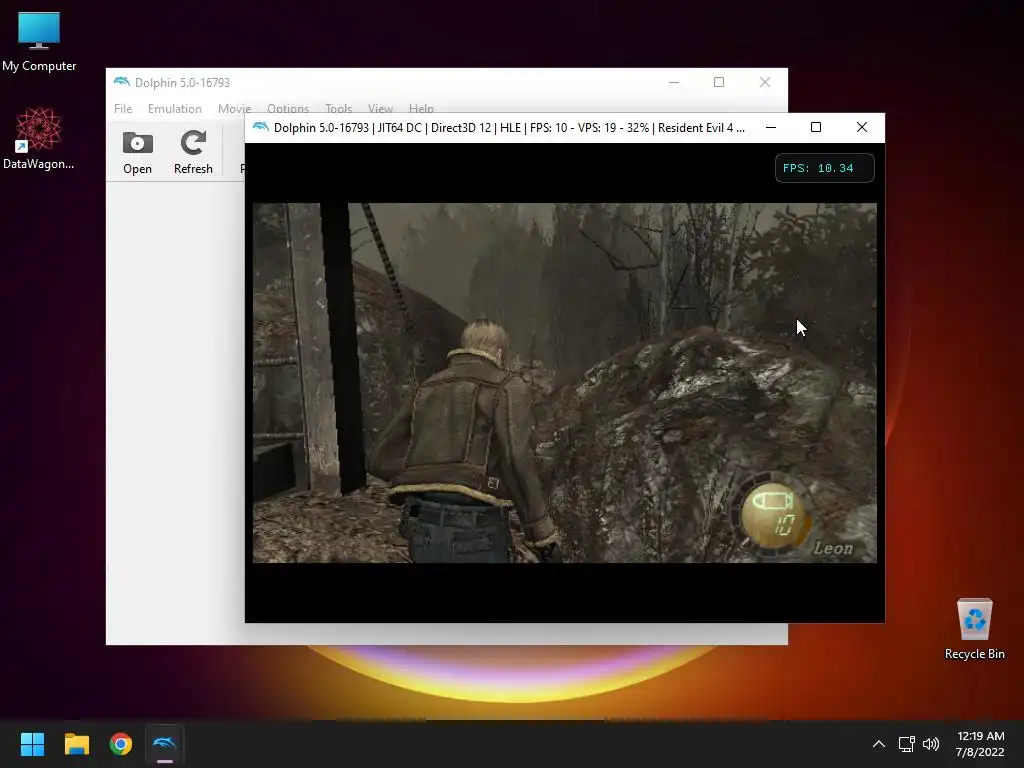
Task: Click the Dolphin emulator taskbar icon
Action: (x=165, y=744)
